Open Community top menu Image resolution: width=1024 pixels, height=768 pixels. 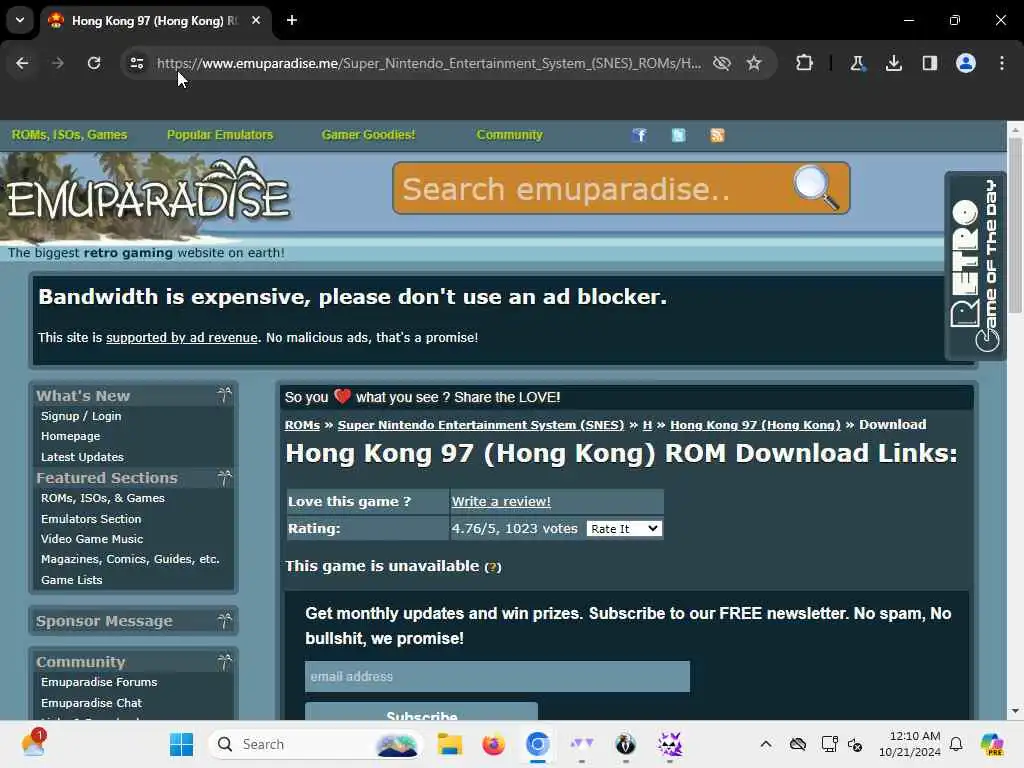click(509, 135)
